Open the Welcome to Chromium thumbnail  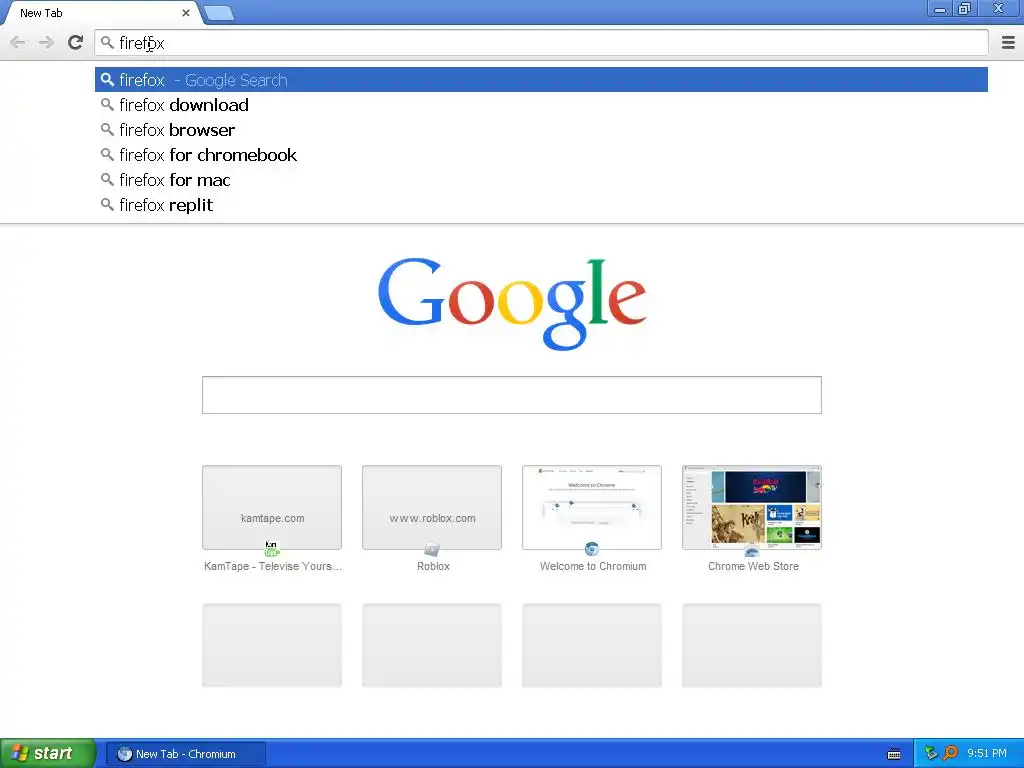tap(592, 507)
